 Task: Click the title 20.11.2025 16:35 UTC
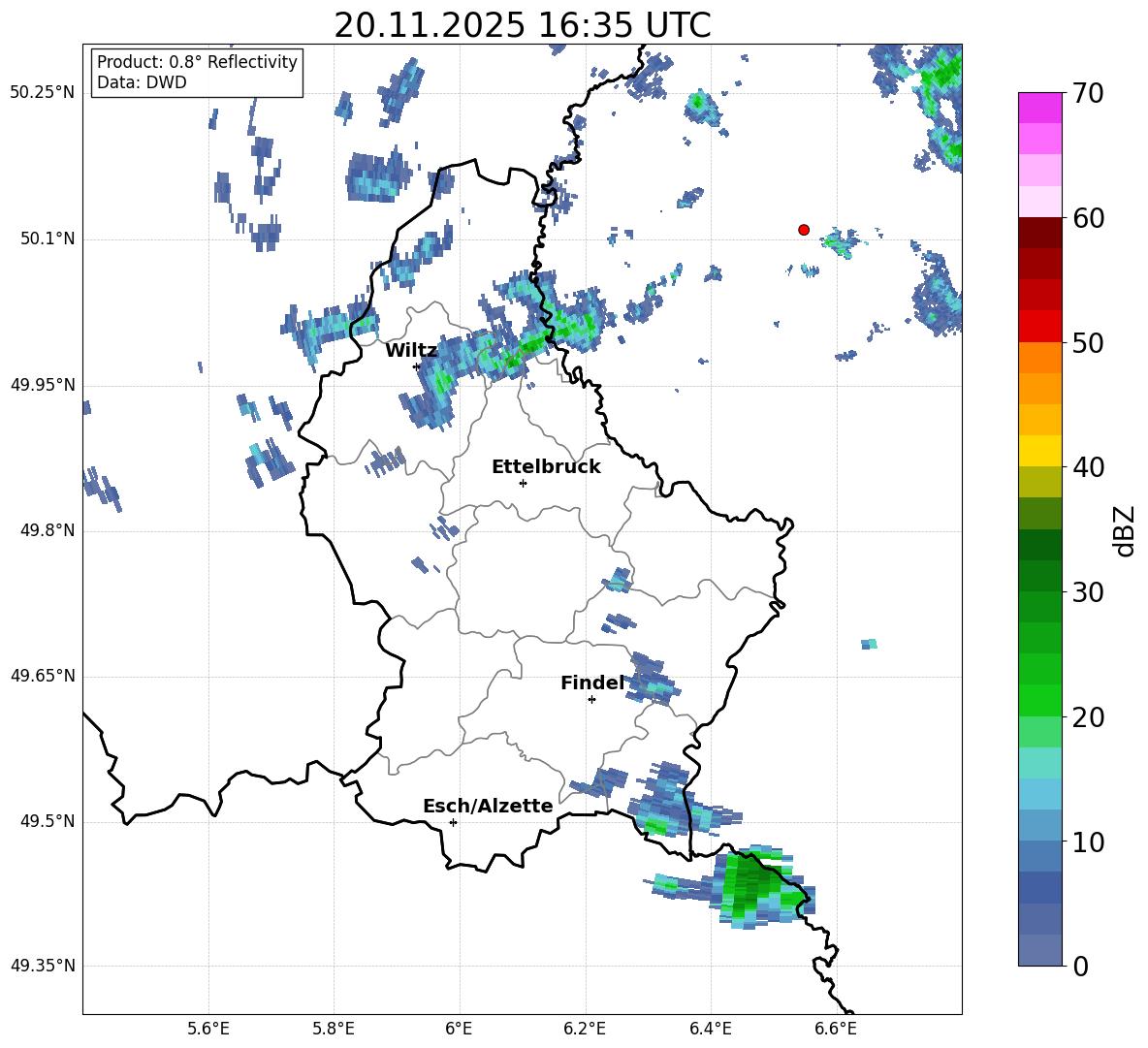(x=522, y=25)
